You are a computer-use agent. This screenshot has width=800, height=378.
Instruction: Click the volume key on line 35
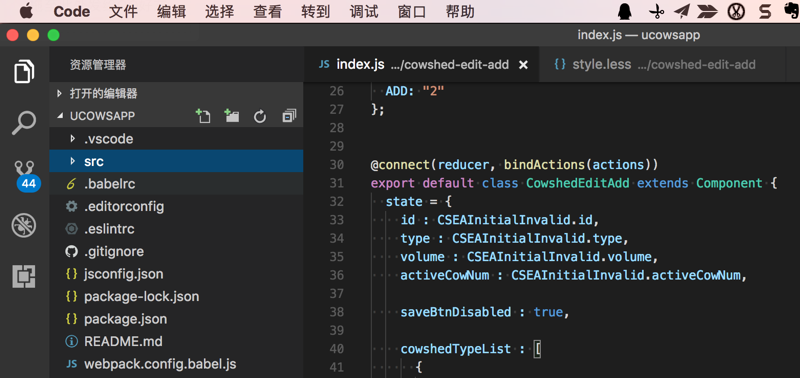pos(422,257)
